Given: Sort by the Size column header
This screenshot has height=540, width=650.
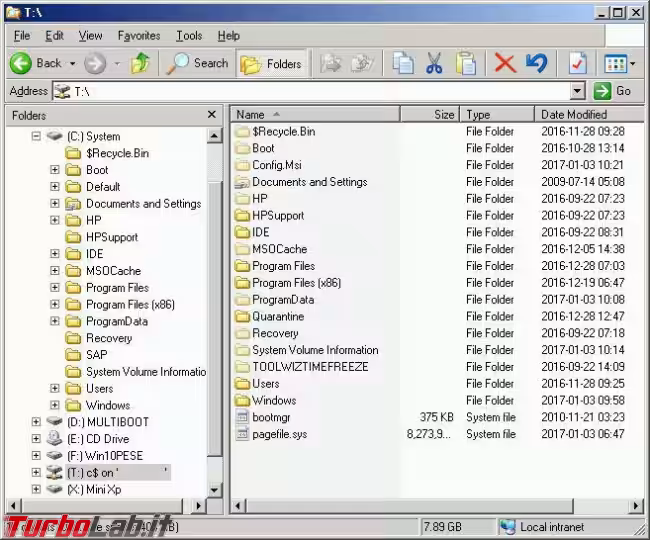Looking at the screenshot, I should click(430, 114).
